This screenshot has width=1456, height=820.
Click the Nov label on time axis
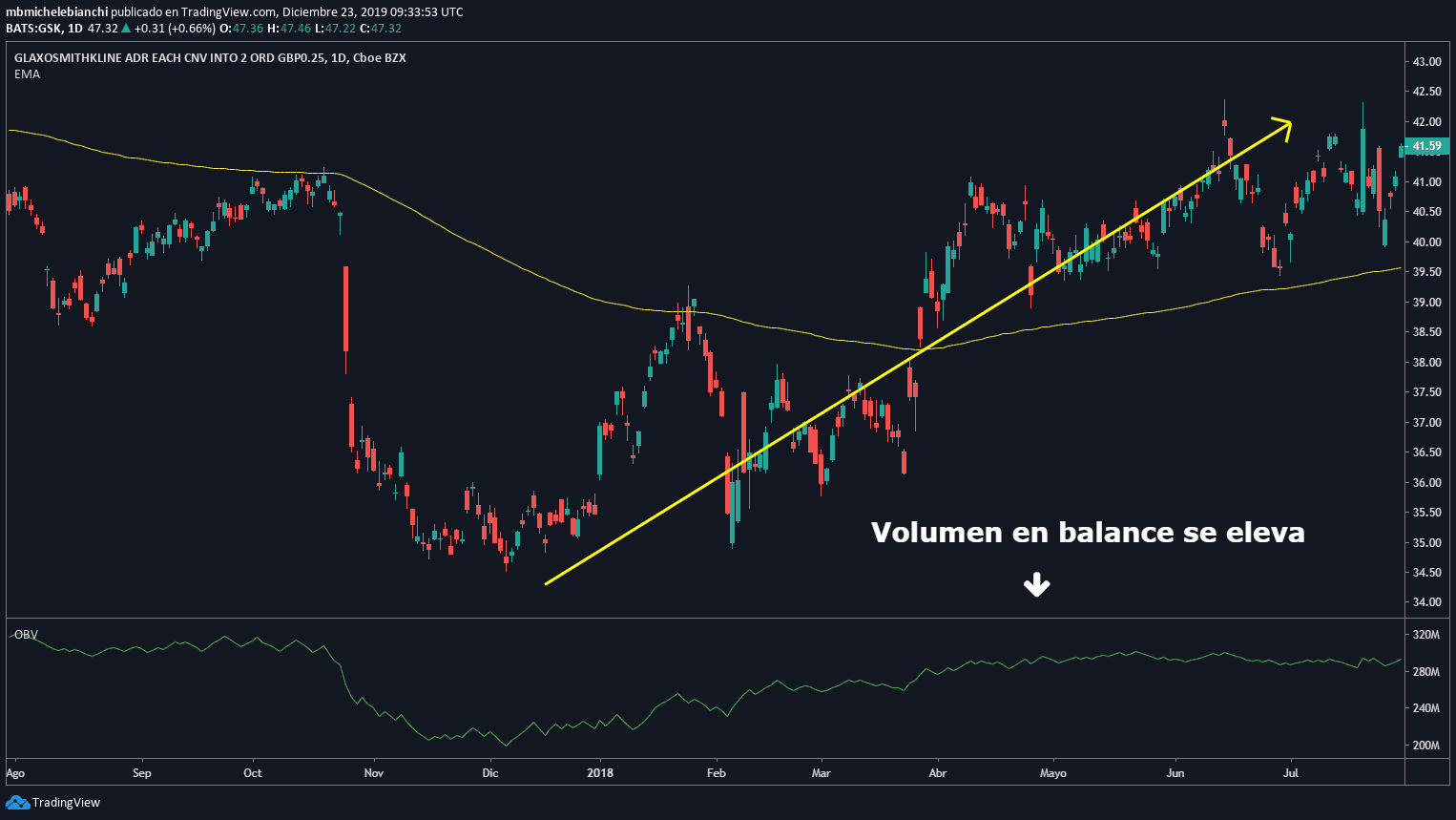pyautogui.click(x=374, y=773)
